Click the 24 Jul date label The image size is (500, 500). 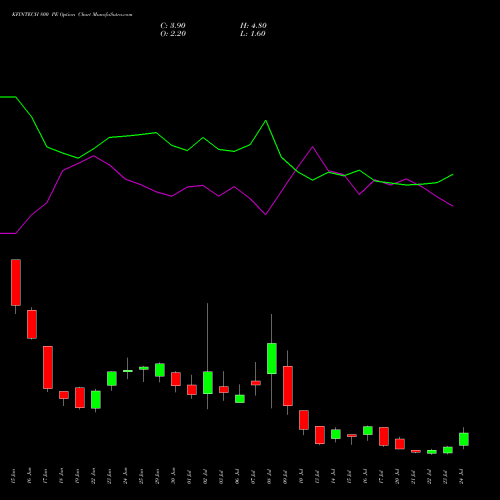[x=461, y=476]
